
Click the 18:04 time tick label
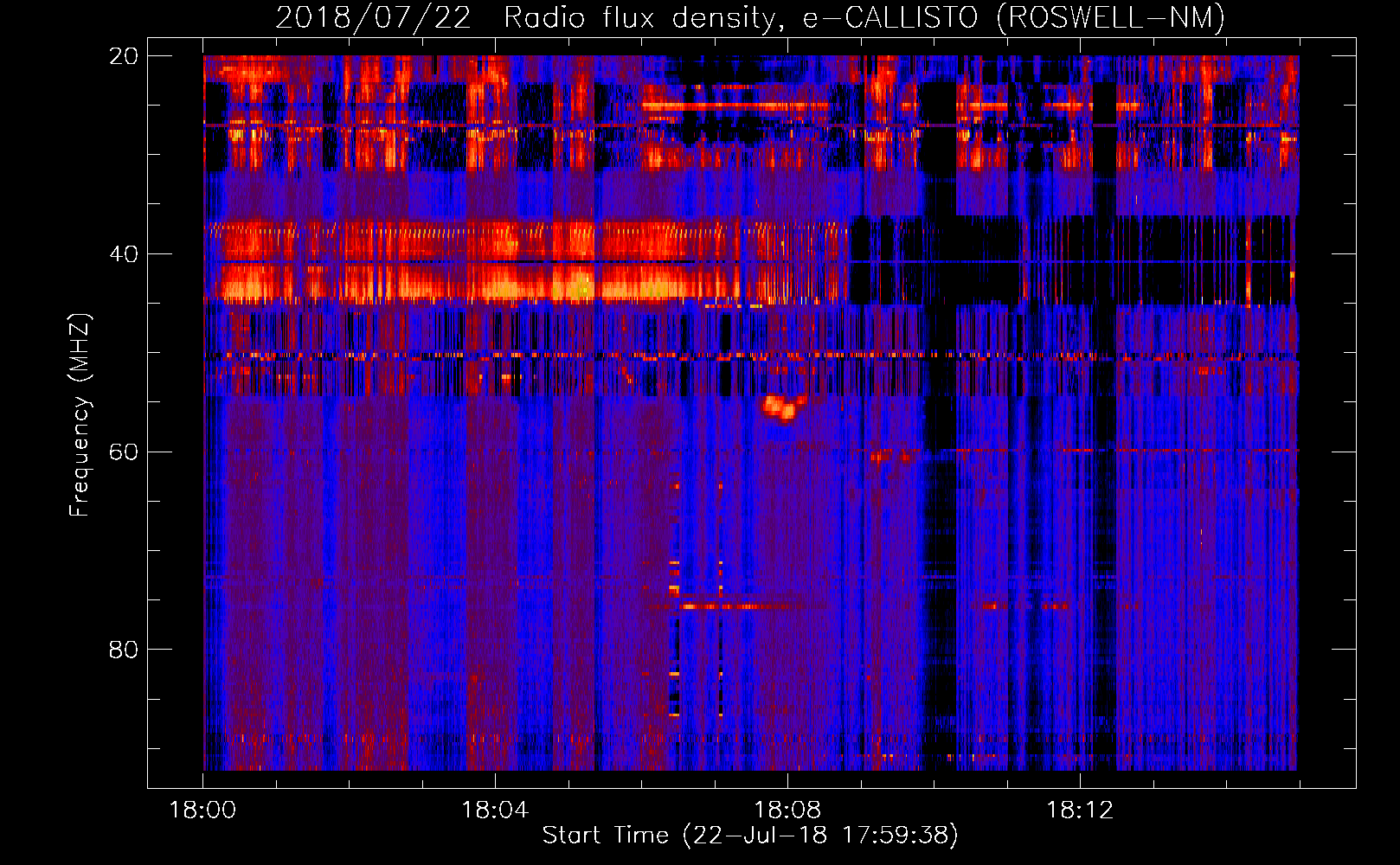click(495, 811)
